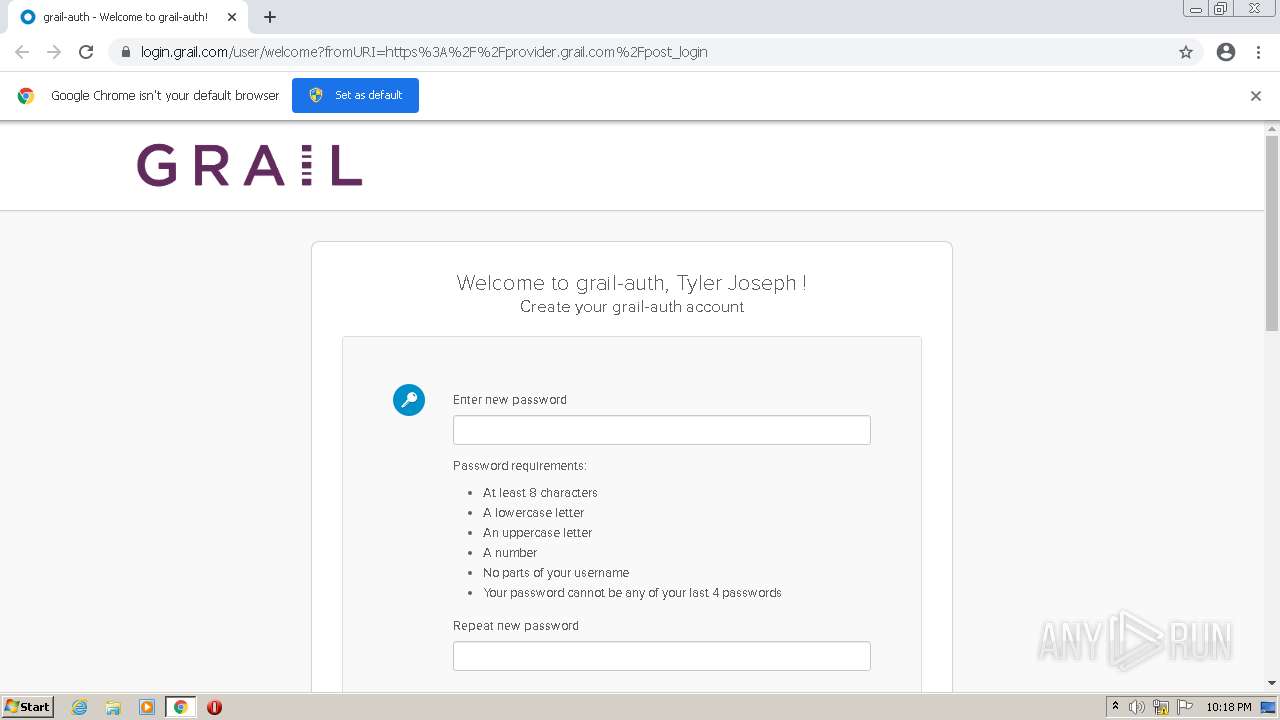This screenshot has width=1280, height=720.
Task: Reload the page with the refresh icon
Action: [86, 52]
